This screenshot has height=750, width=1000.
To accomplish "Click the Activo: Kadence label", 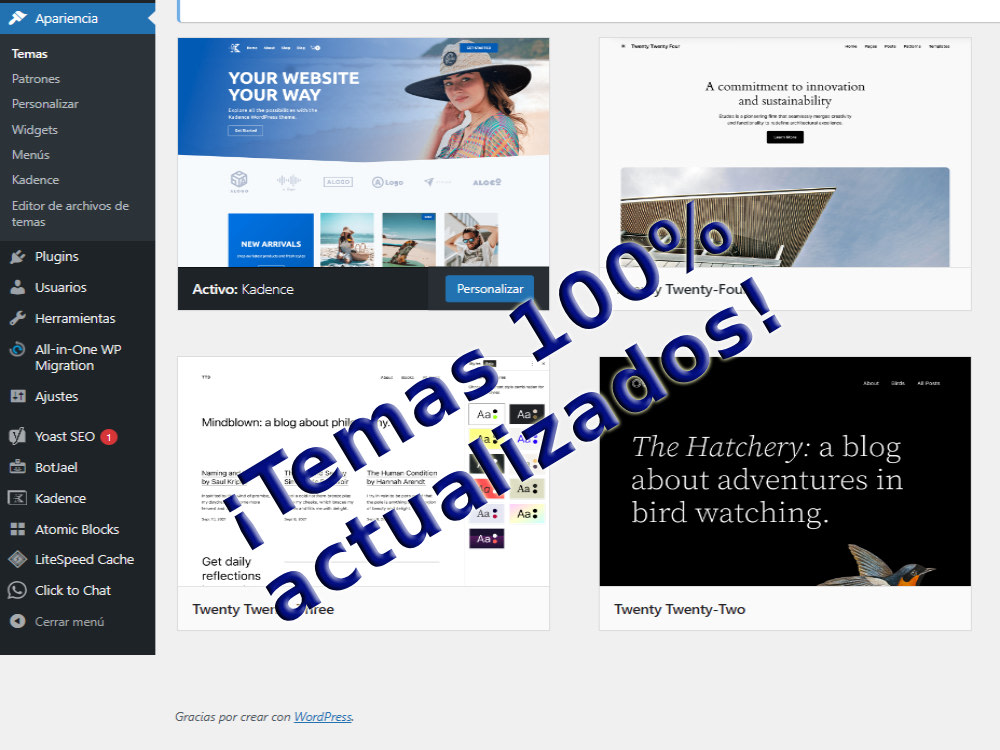I will 243,290.
